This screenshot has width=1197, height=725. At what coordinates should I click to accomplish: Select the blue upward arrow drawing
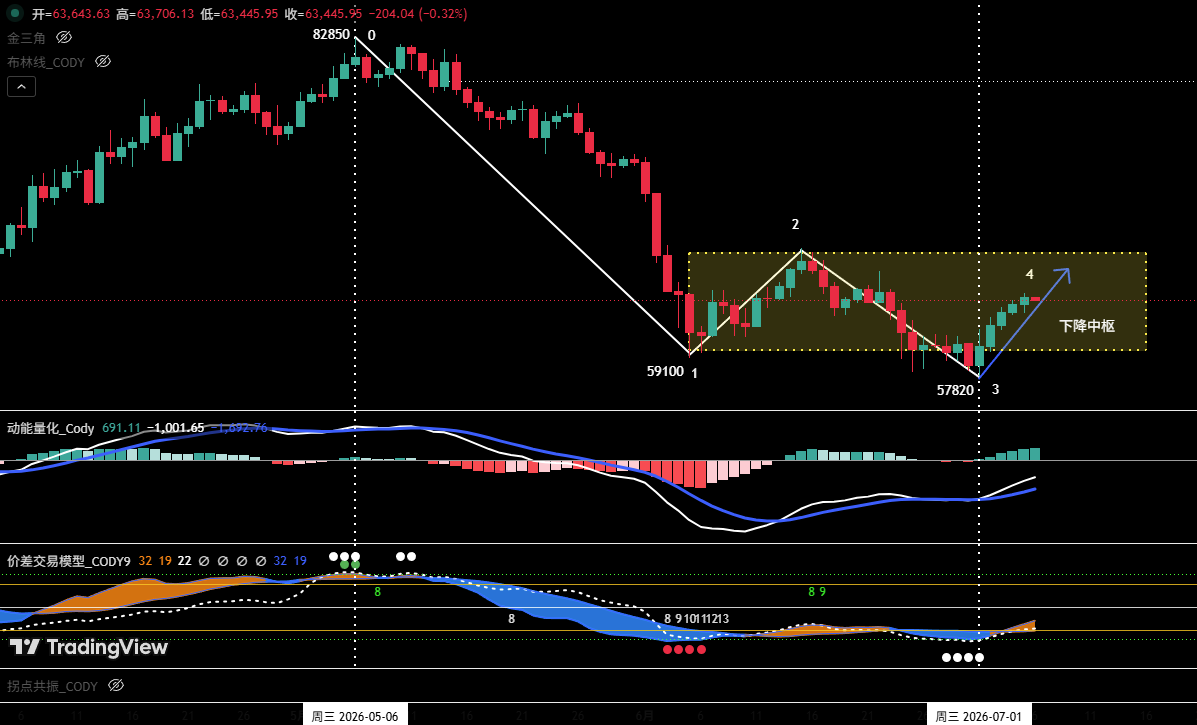click(1024, 323)
